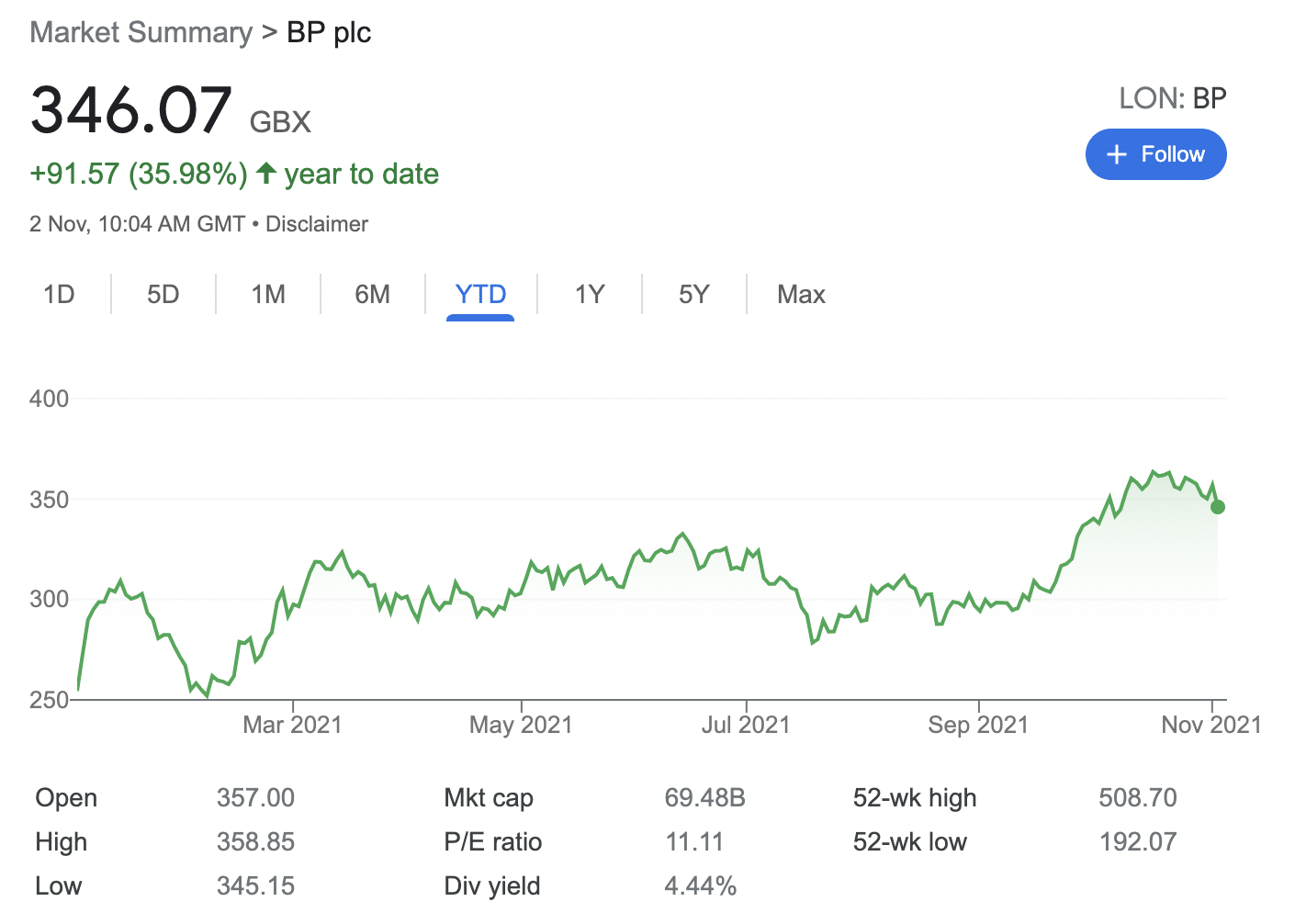Click the Market Summary breadcrumb link
The width and height of the screenshot is (1295, 924).
[141, 33]
